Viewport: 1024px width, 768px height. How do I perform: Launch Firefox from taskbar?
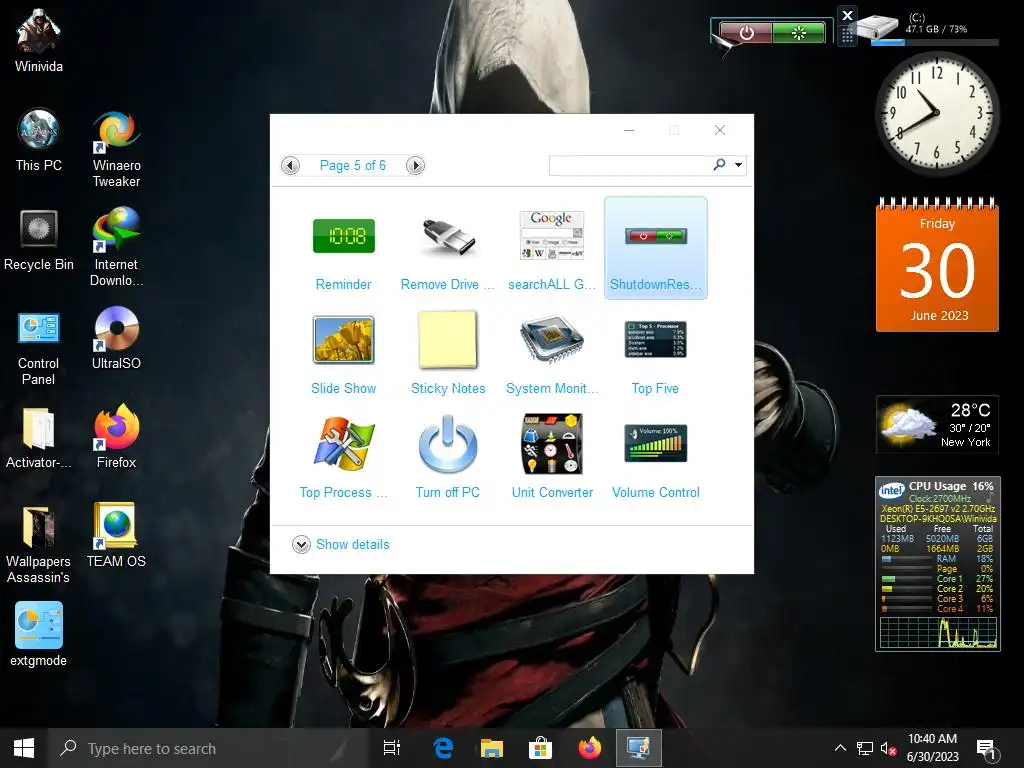pos(589,748)
